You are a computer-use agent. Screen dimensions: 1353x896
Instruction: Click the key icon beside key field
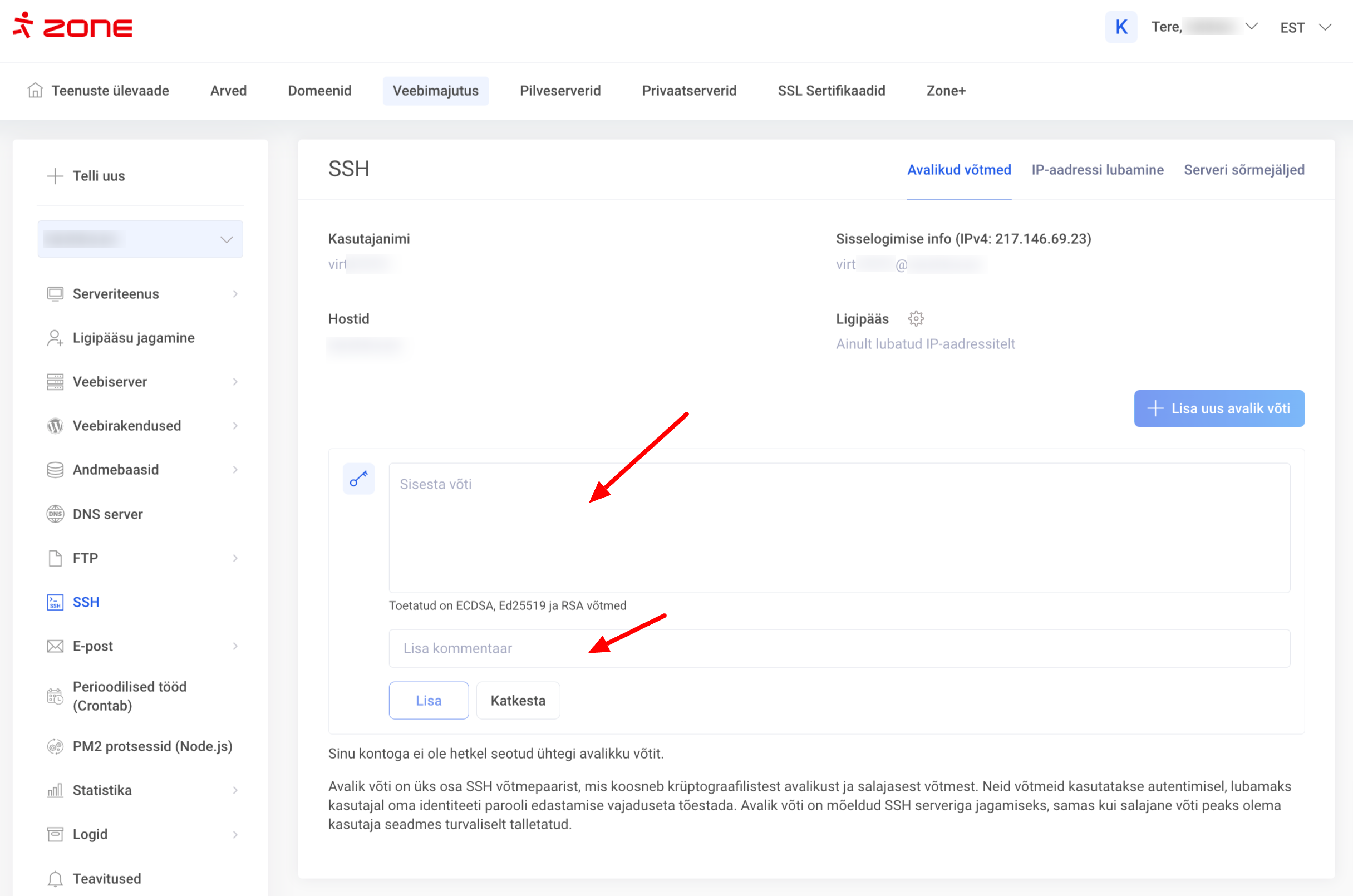pyautogui.click(x=358, y=478)
